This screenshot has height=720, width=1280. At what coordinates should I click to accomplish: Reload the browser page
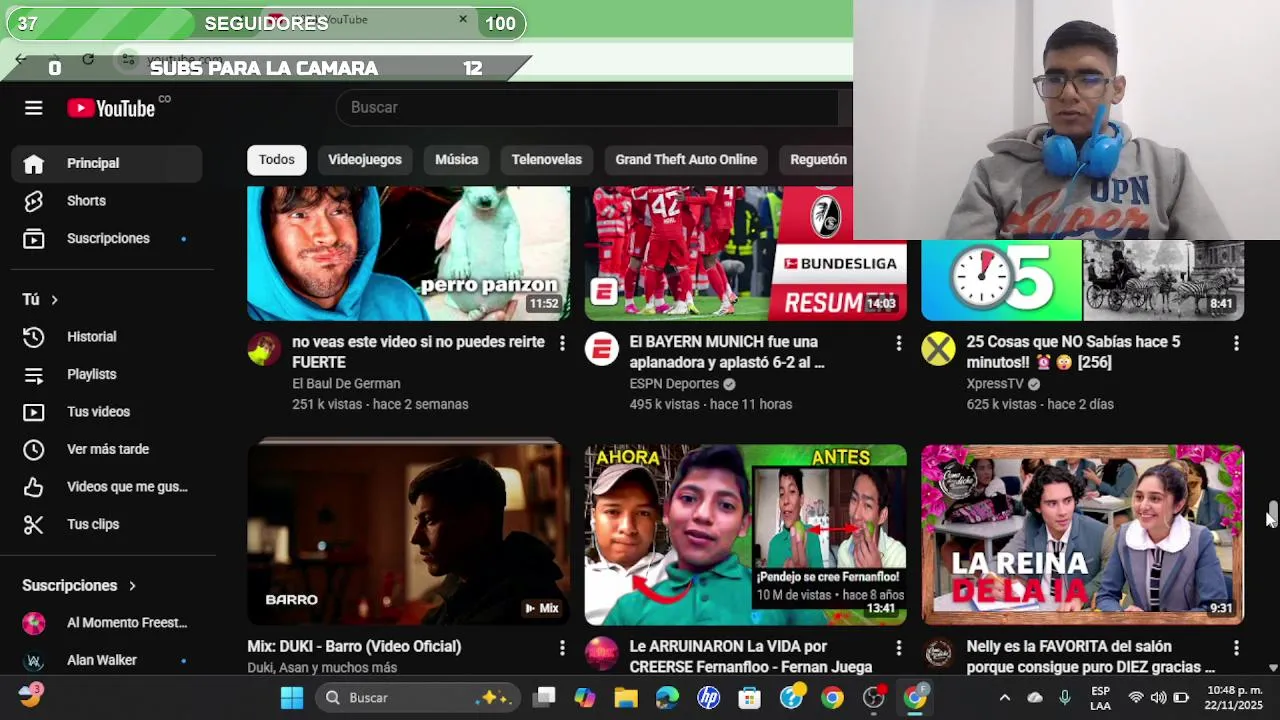point(88,60)
